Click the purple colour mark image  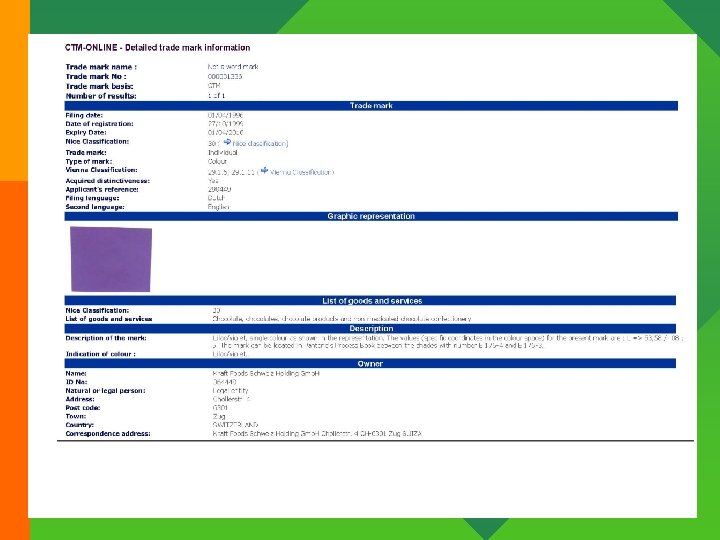pos(111,259)
